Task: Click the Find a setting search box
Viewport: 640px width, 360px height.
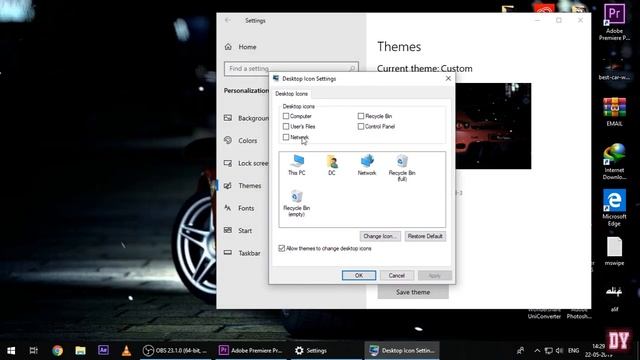Action: [x=291, y=69]
